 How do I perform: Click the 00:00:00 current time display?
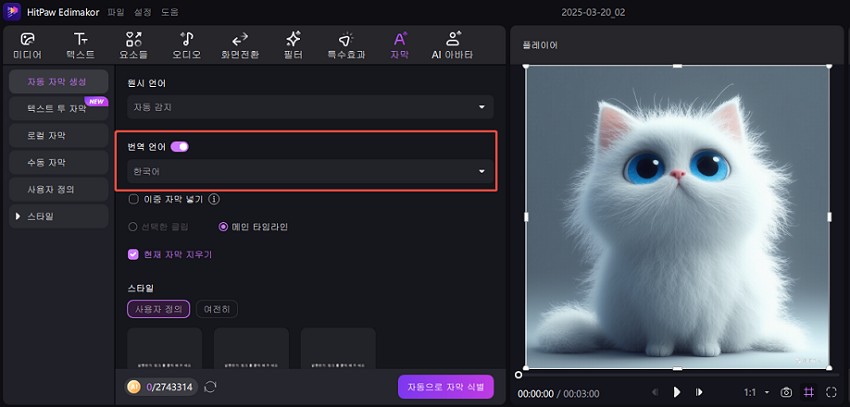[536, 393]
